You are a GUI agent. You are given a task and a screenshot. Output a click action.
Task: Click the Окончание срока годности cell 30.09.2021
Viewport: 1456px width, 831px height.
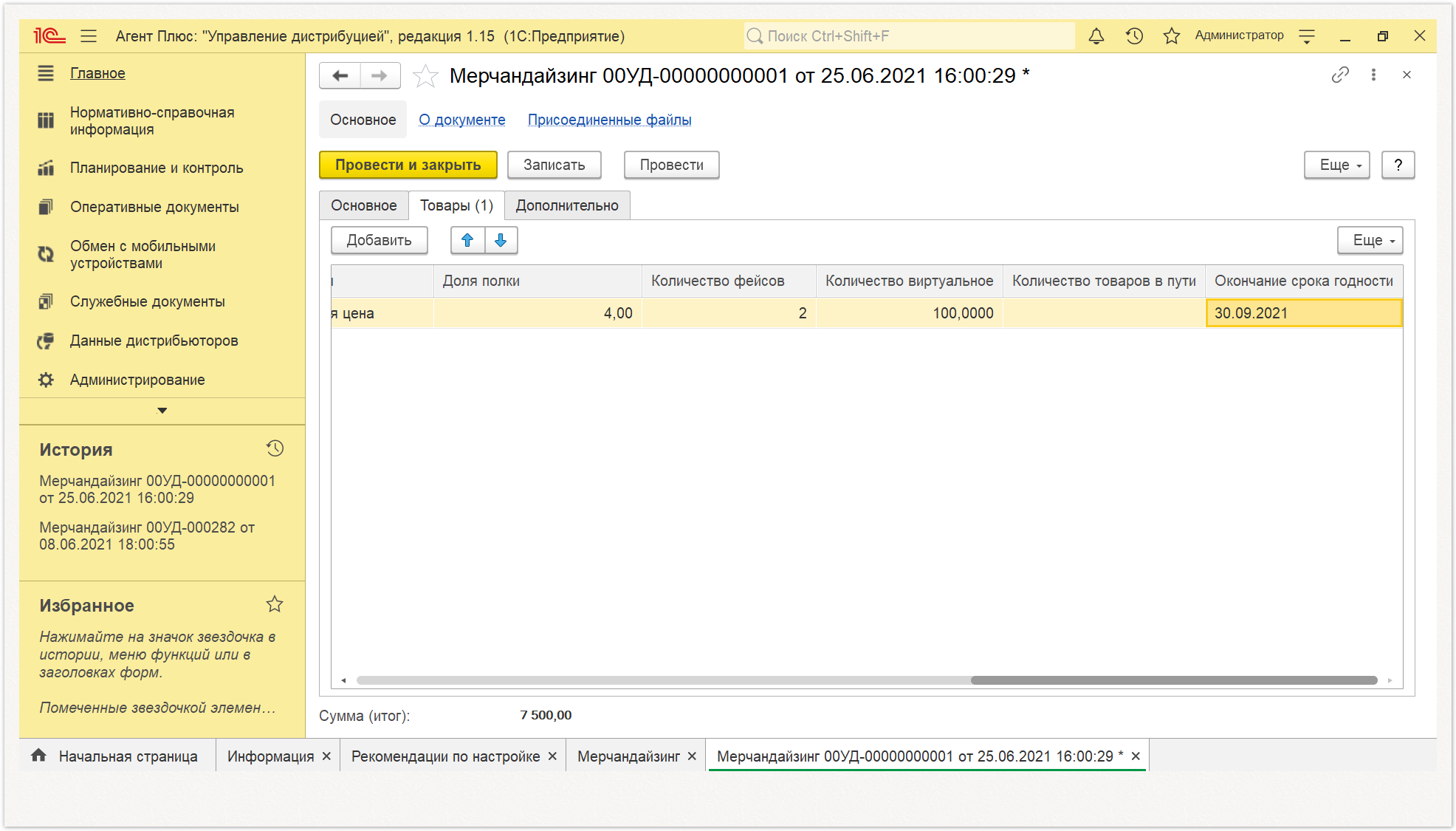1304,312
